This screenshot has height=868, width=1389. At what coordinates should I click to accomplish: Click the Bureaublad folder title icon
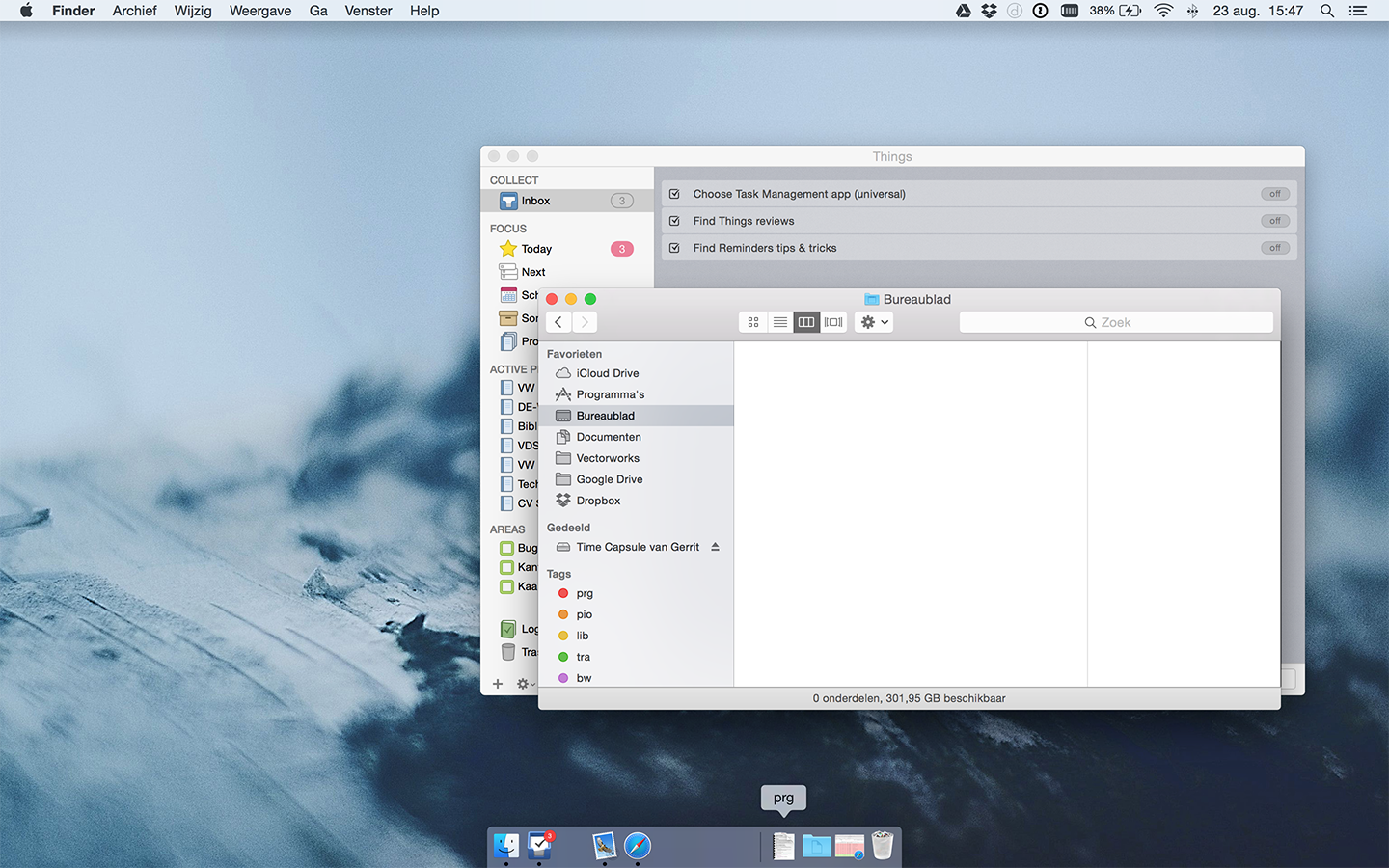pos(871,299)
